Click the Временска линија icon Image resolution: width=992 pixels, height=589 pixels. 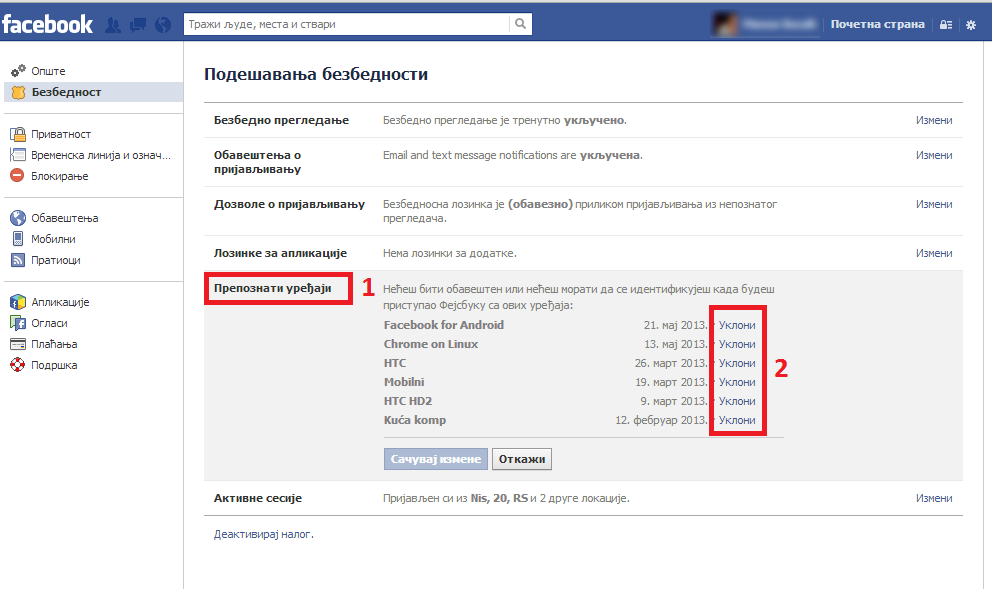tap(18, 155)
